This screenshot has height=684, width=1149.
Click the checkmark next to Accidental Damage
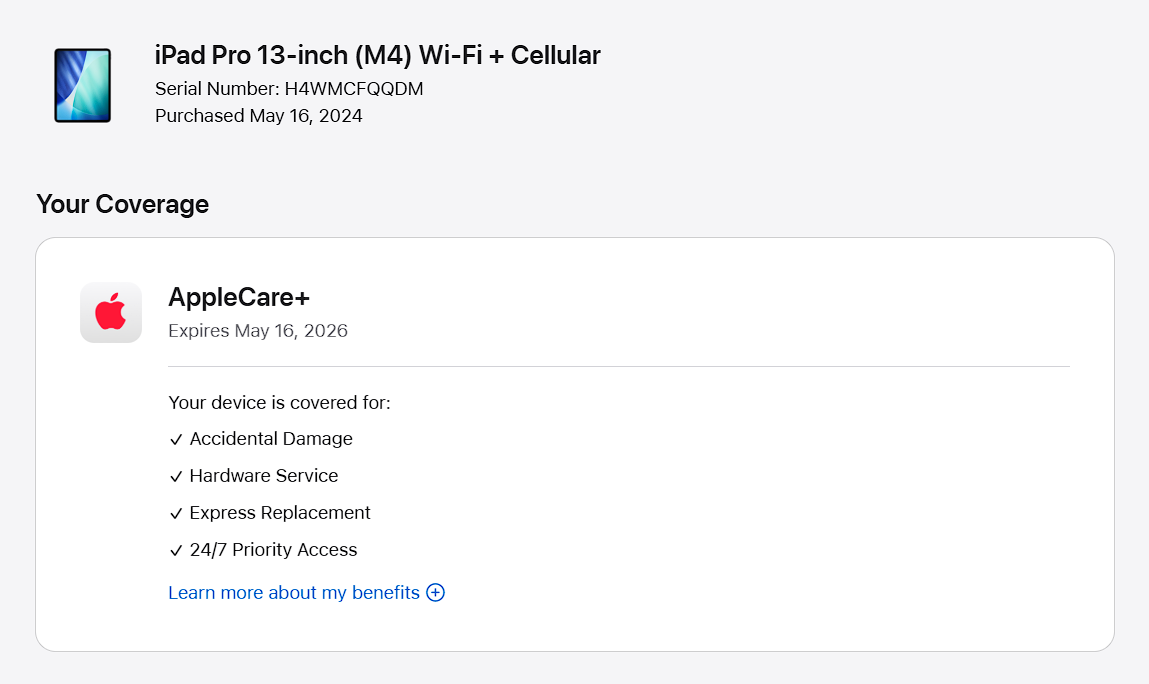tap(176, 440)
